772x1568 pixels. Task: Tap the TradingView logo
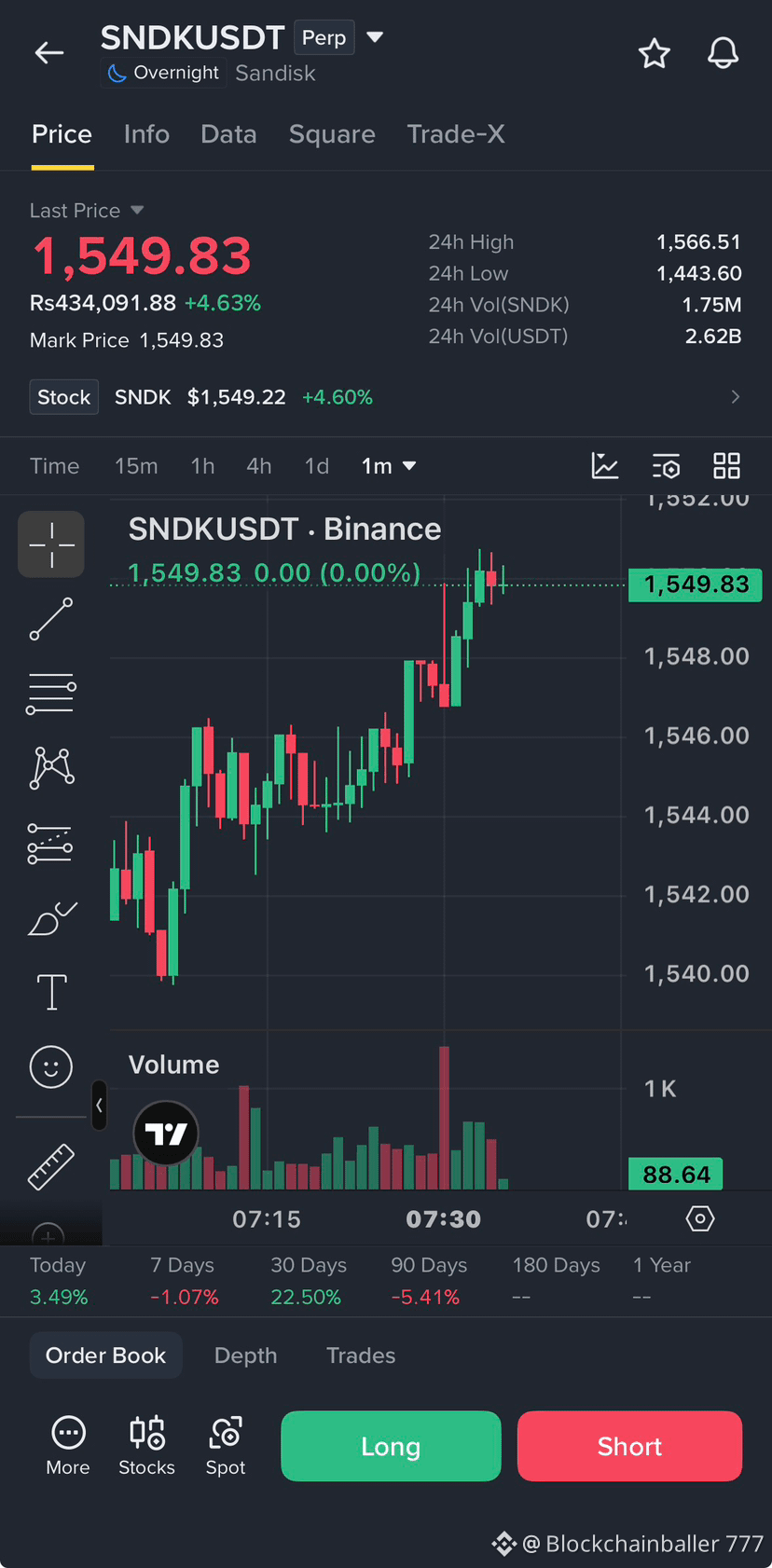(166, 1134)
